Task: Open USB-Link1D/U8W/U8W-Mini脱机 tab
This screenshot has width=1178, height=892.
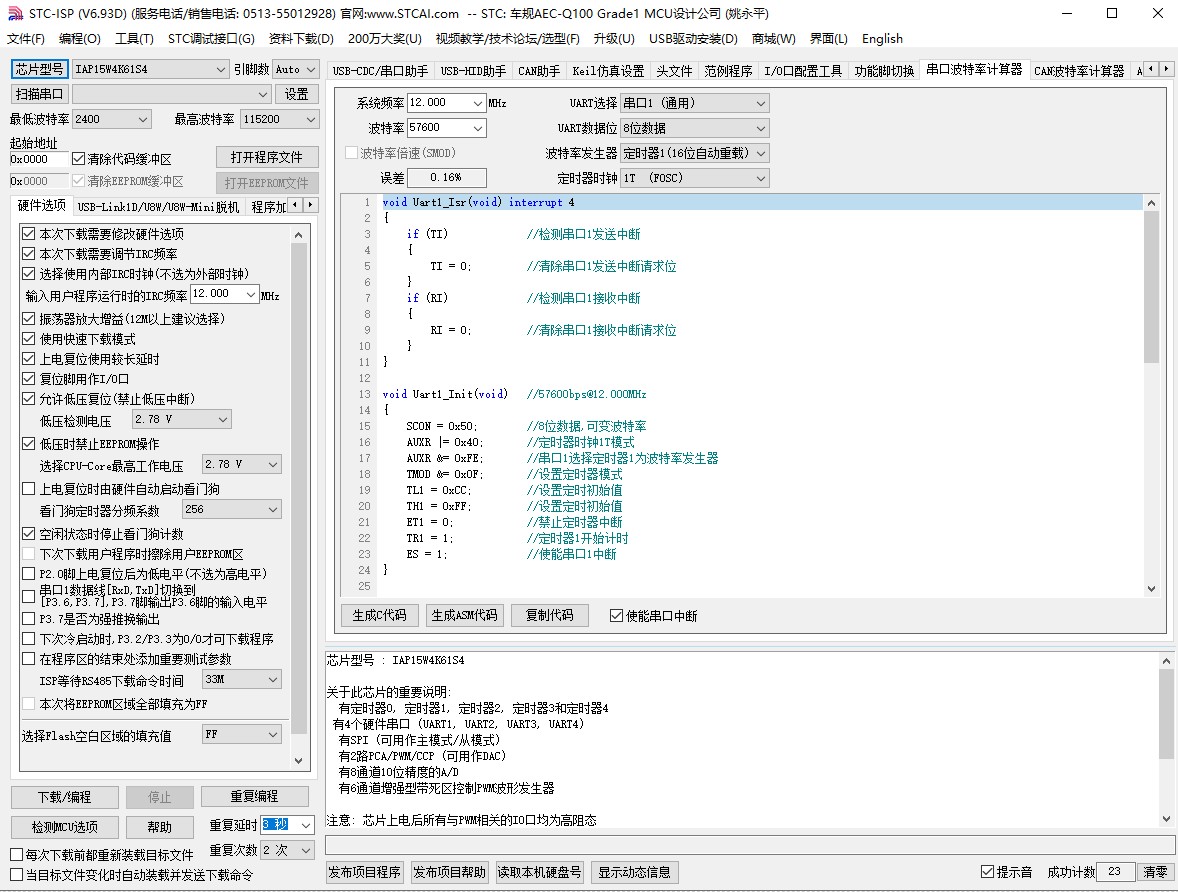Action: pyautogui.click(x=159, y=207)
